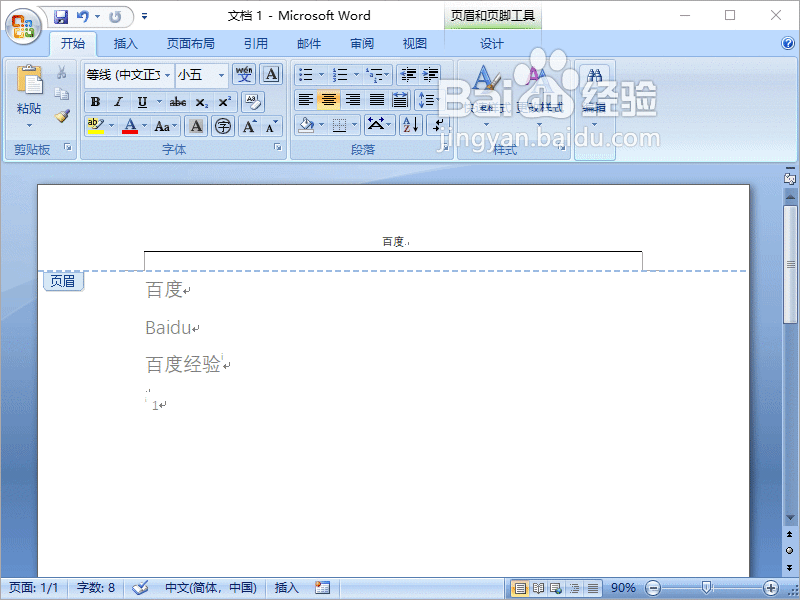Click the Office button logo
The width and height of the screenshot is (800, 600).
[23, 26]
